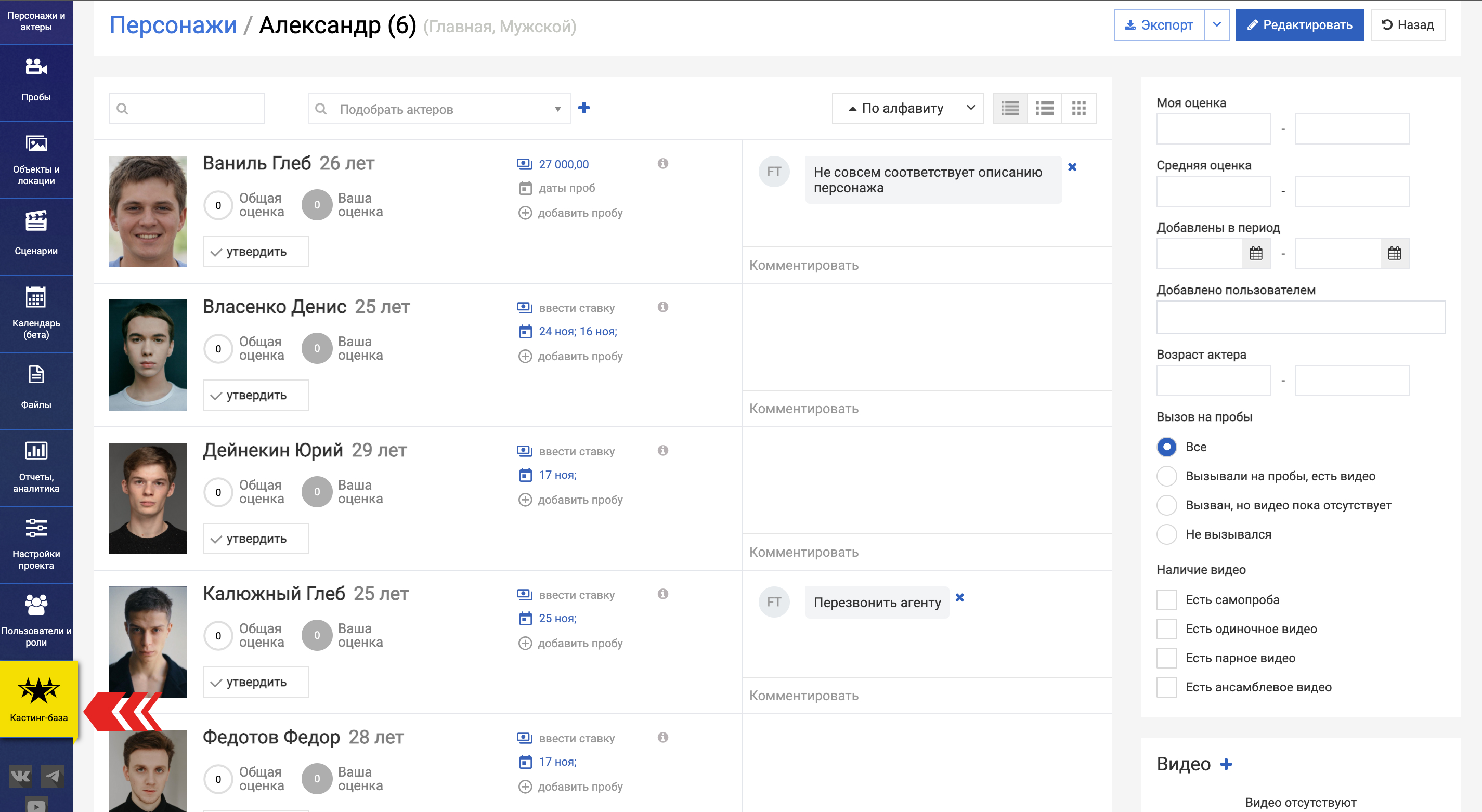Open Настройки проекта in sidebar

(x=36, y=545)
